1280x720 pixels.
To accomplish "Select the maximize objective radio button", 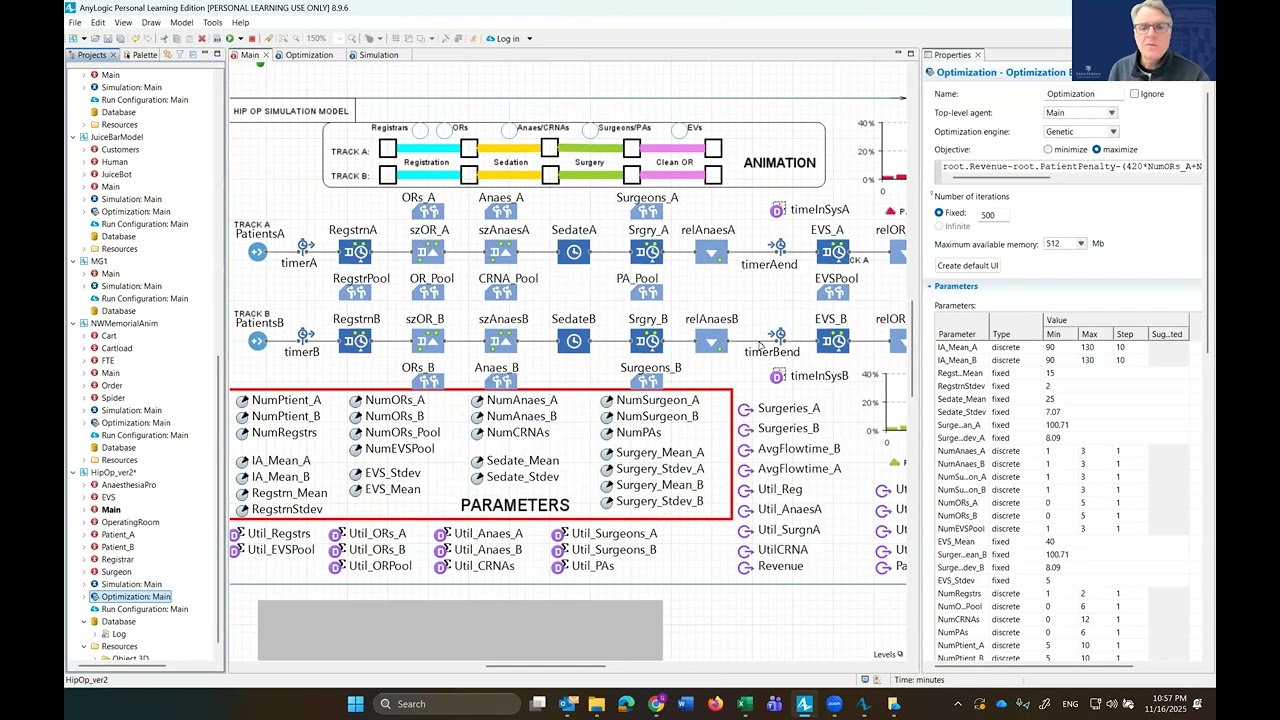I will pos(1096,150).
